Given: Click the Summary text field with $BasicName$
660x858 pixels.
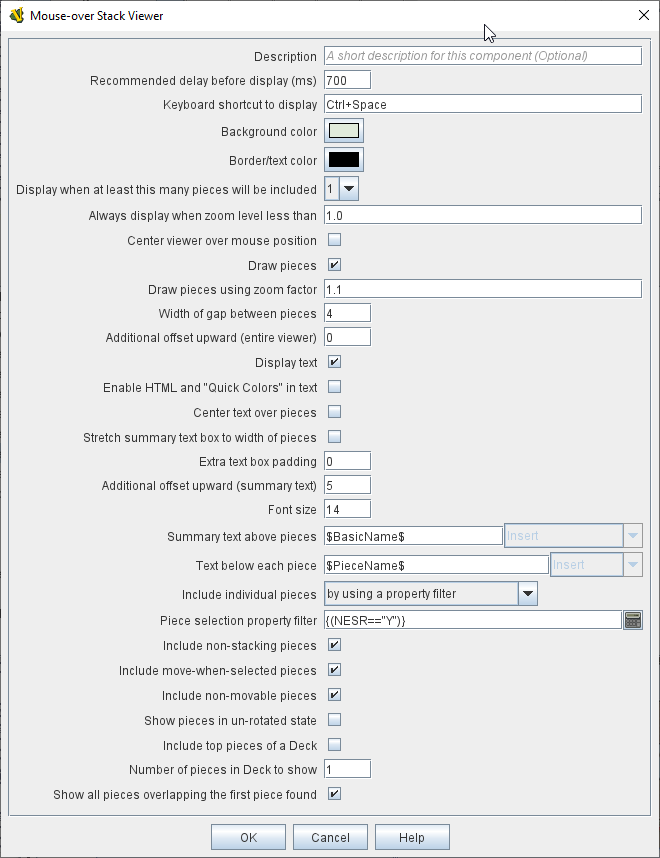Looking at the screenshot, I should (x=414, y=536).
